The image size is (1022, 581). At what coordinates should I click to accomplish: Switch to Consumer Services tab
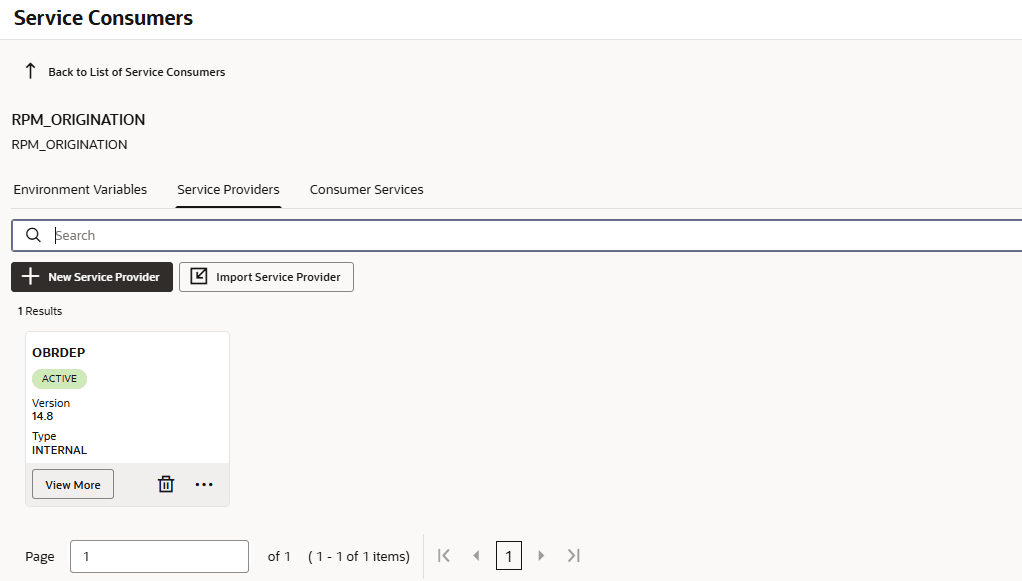(x=366, y=189)
